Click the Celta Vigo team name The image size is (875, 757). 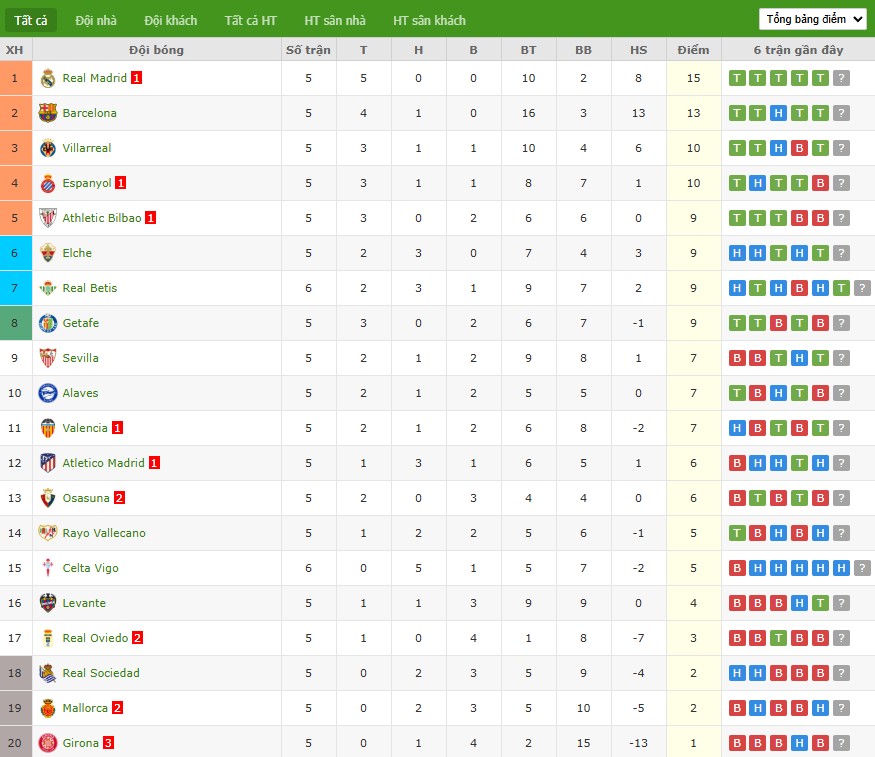coord(90,568)
